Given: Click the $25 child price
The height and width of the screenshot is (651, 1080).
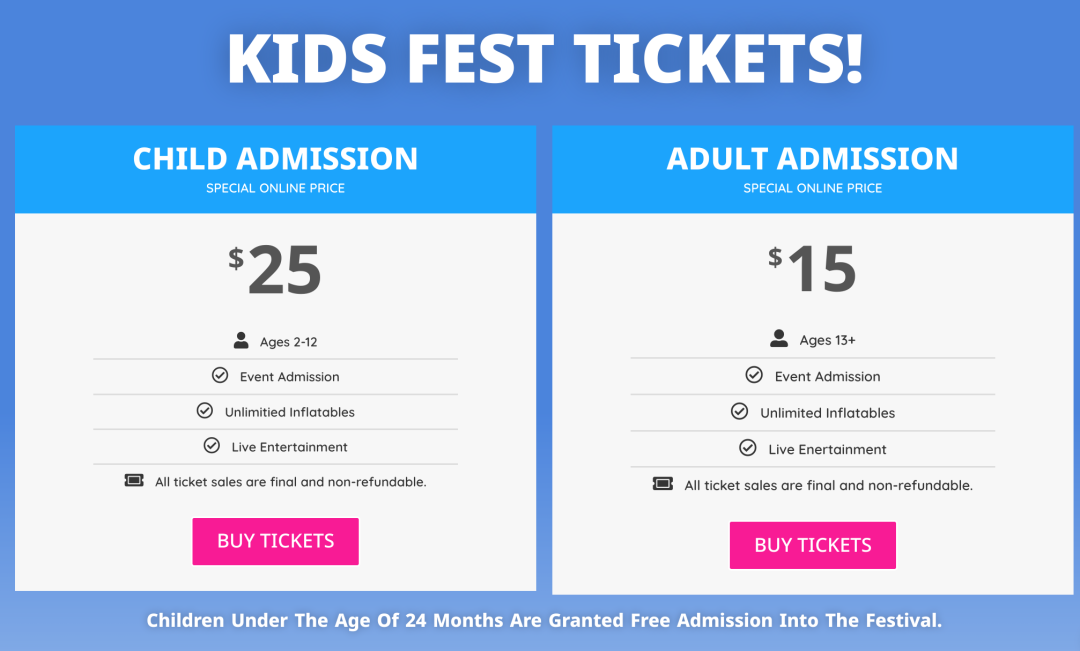Looking at the screenshot, I should (x=275, y=269).
